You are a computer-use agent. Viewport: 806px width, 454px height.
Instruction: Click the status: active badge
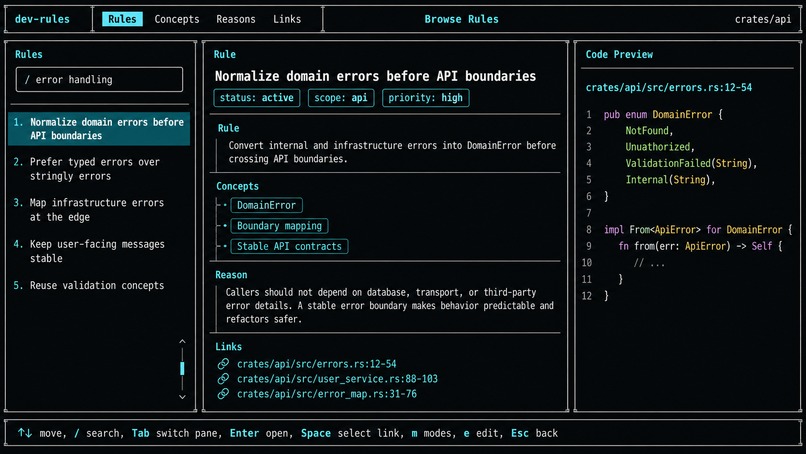[257, 98]
